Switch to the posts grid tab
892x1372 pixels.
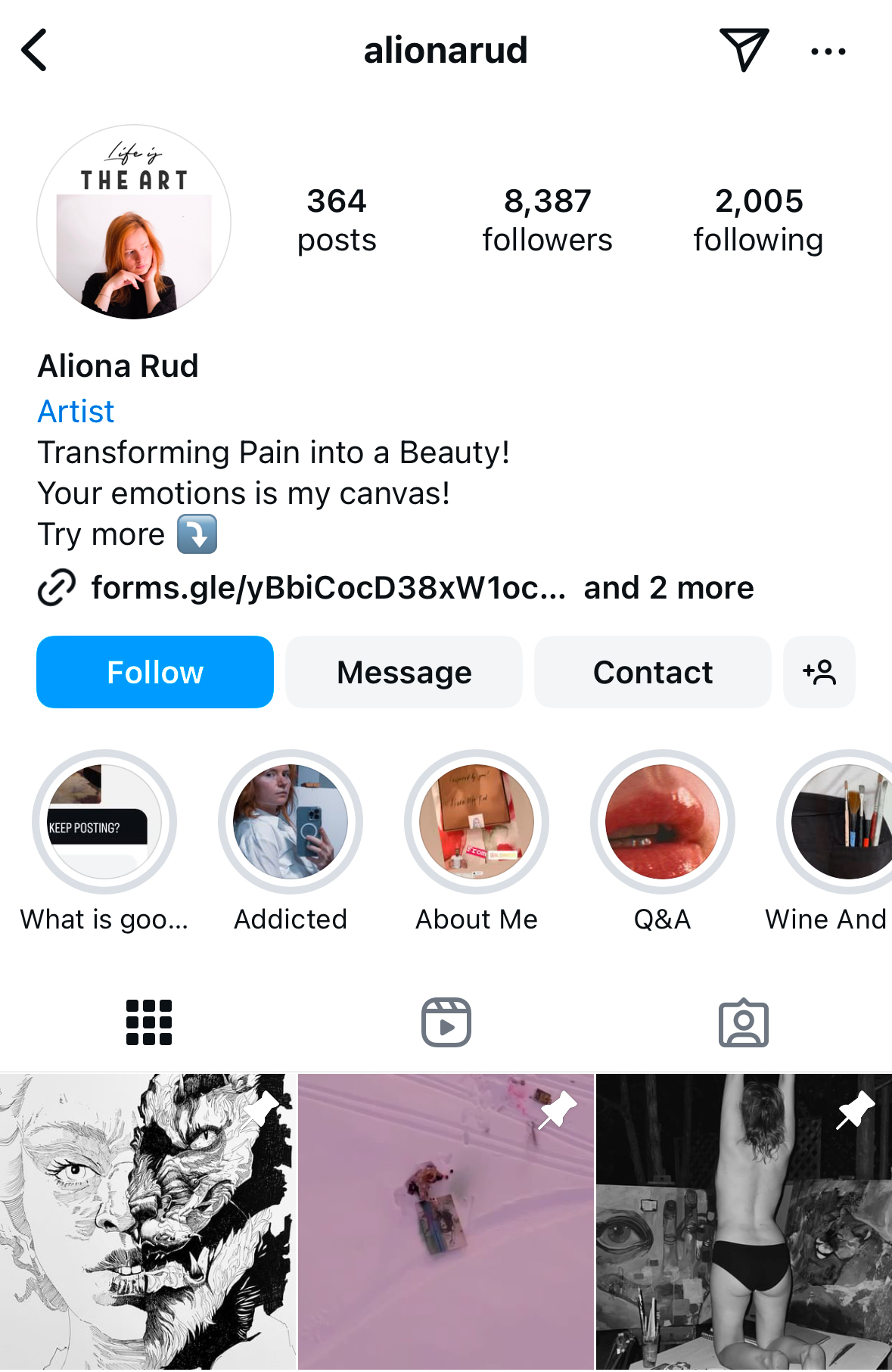click(149, 1022)
